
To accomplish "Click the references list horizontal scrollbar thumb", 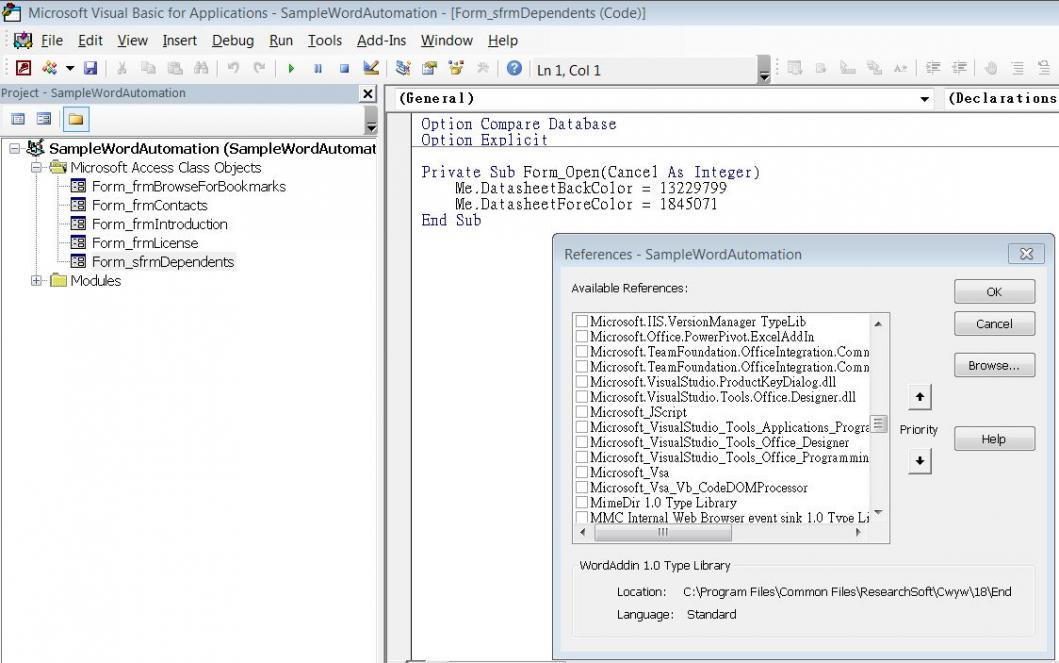I will click(x=663, y=532).
